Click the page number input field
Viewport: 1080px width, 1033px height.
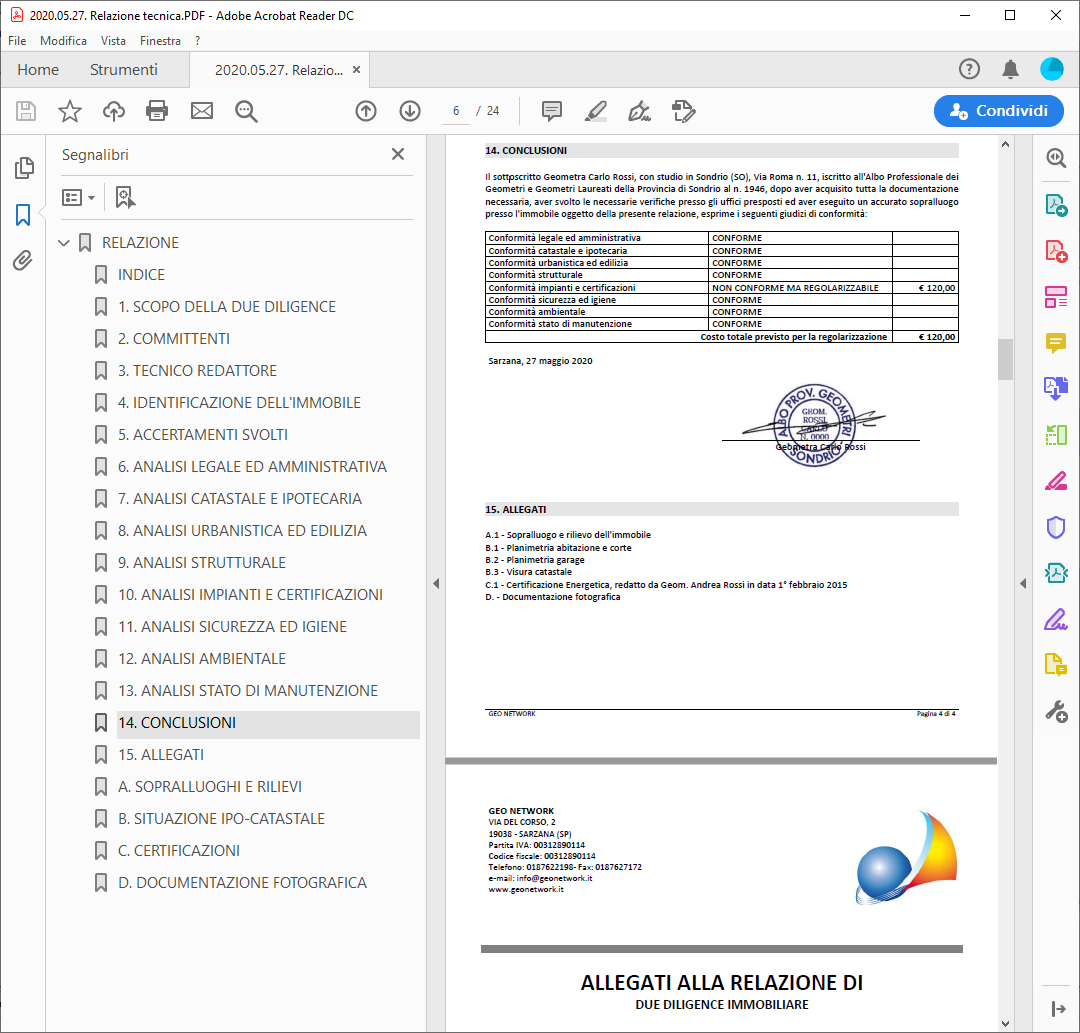pos(456,111)
